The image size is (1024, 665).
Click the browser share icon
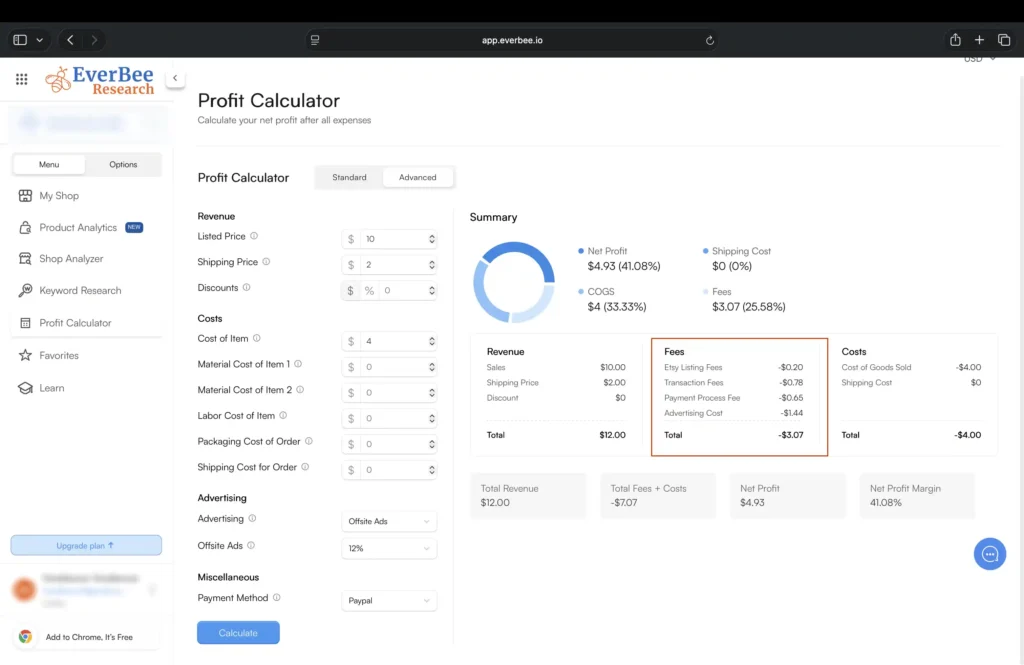click(955, 40)
